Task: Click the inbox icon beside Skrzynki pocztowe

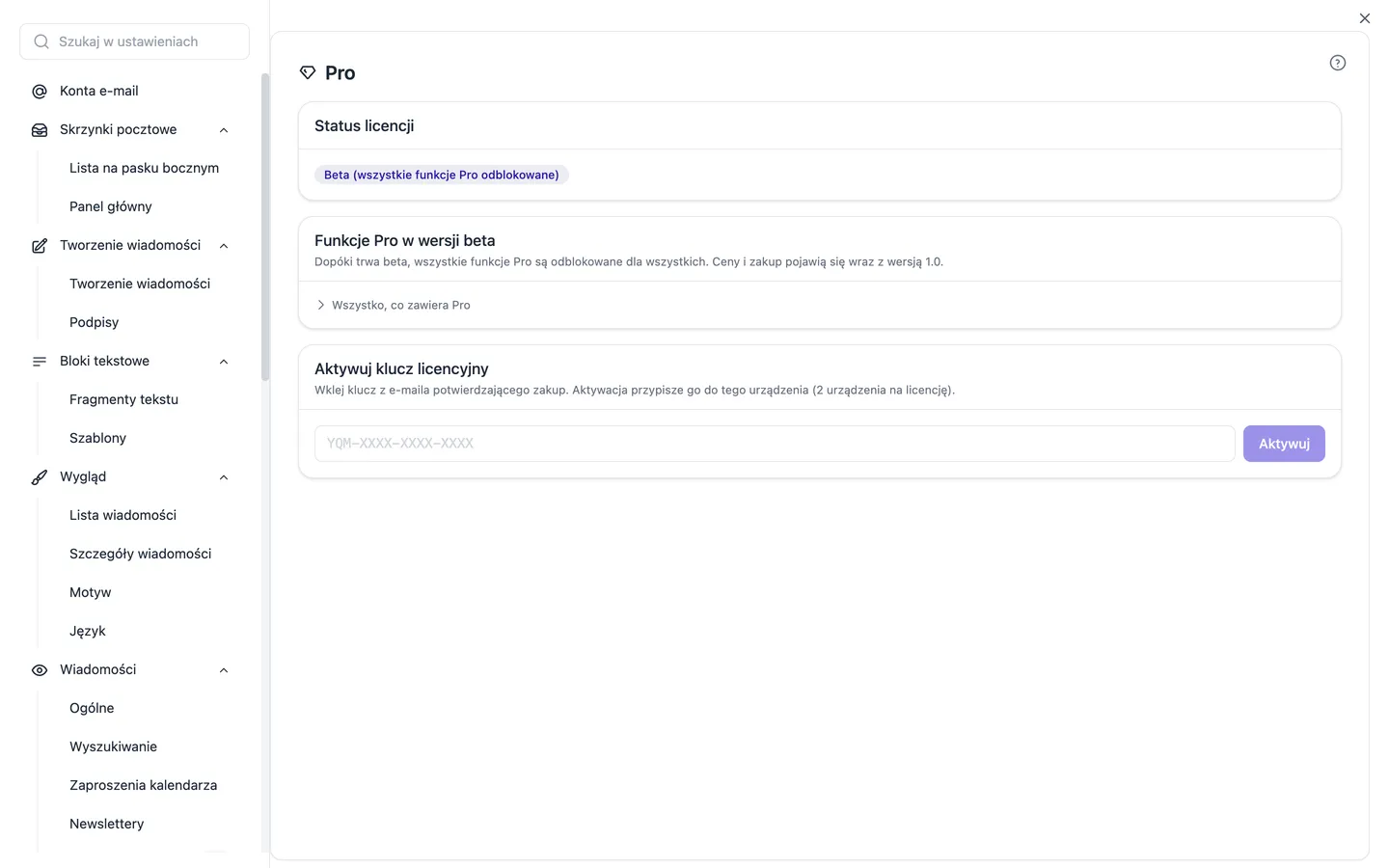Action: [x=40, y=130]
